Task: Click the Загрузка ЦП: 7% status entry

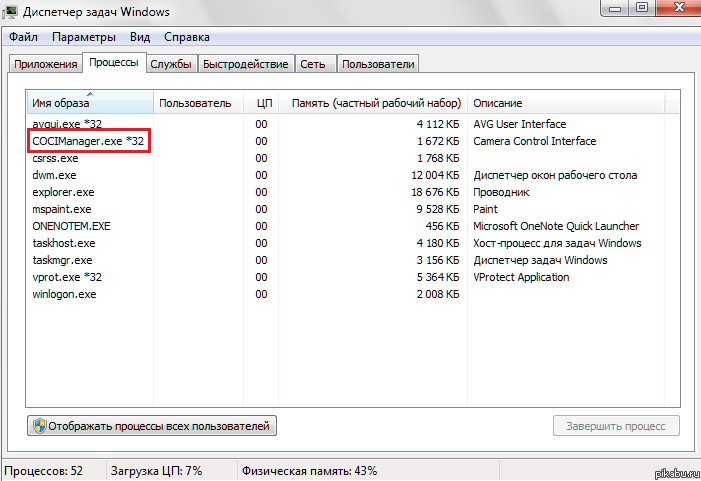Action: coord(156,471)
